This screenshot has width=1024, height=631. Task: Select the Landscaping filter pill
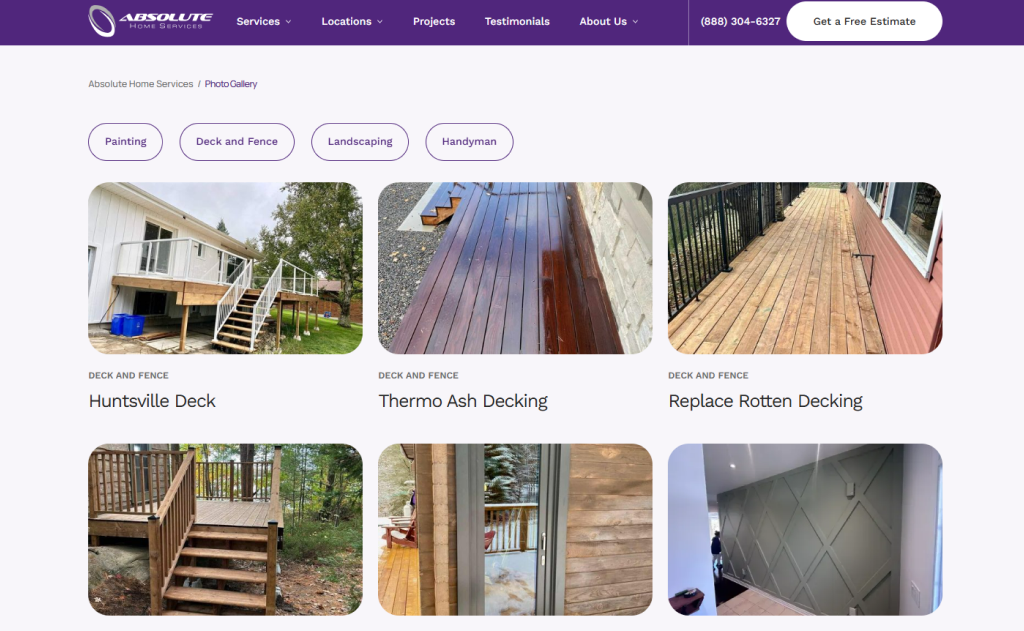360,142
